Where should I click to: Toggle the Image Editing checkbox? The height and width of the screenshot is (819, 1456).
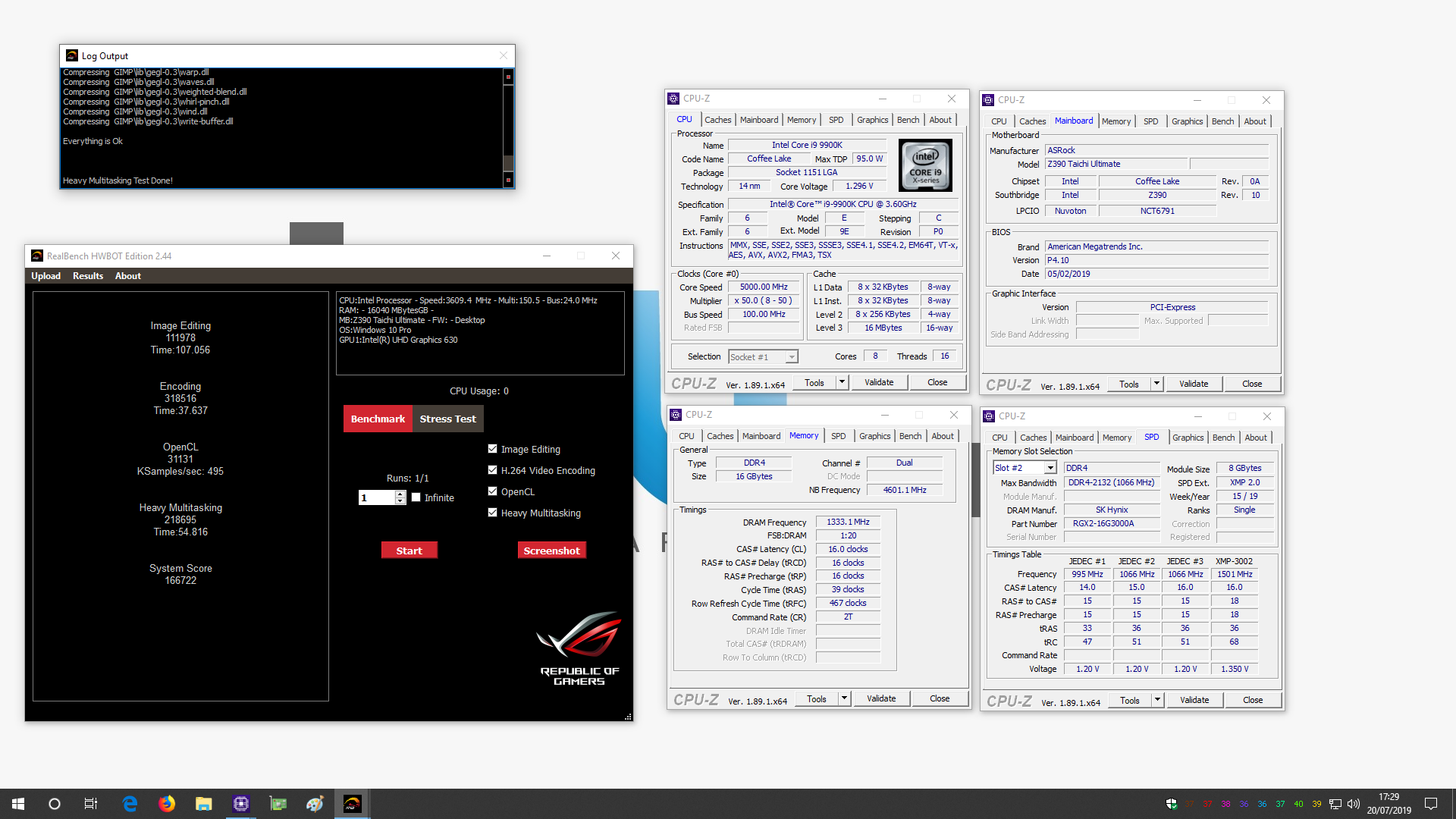point(493,449)
